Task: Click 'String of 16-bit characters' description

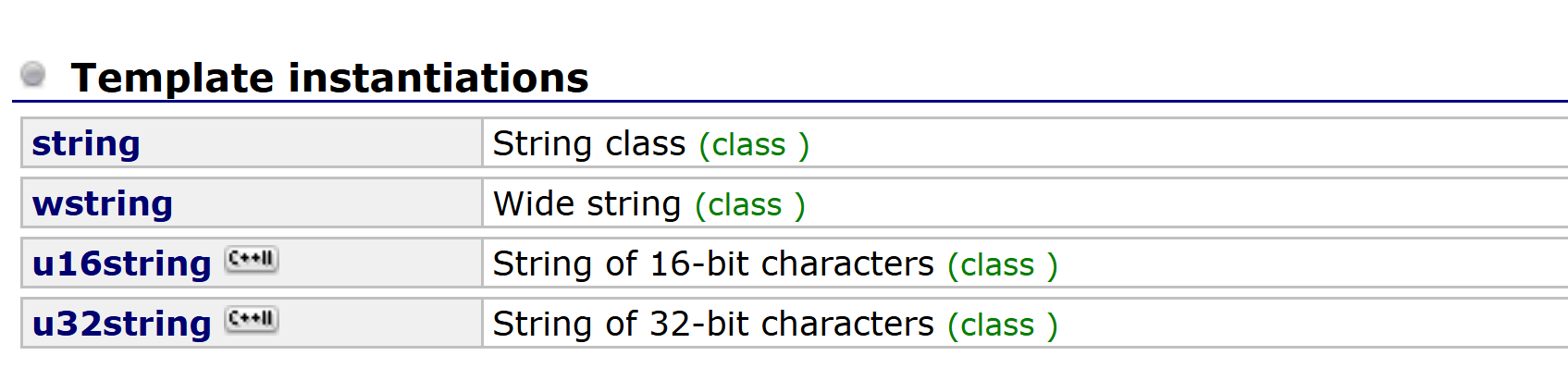Action: (x=713, y=264)
